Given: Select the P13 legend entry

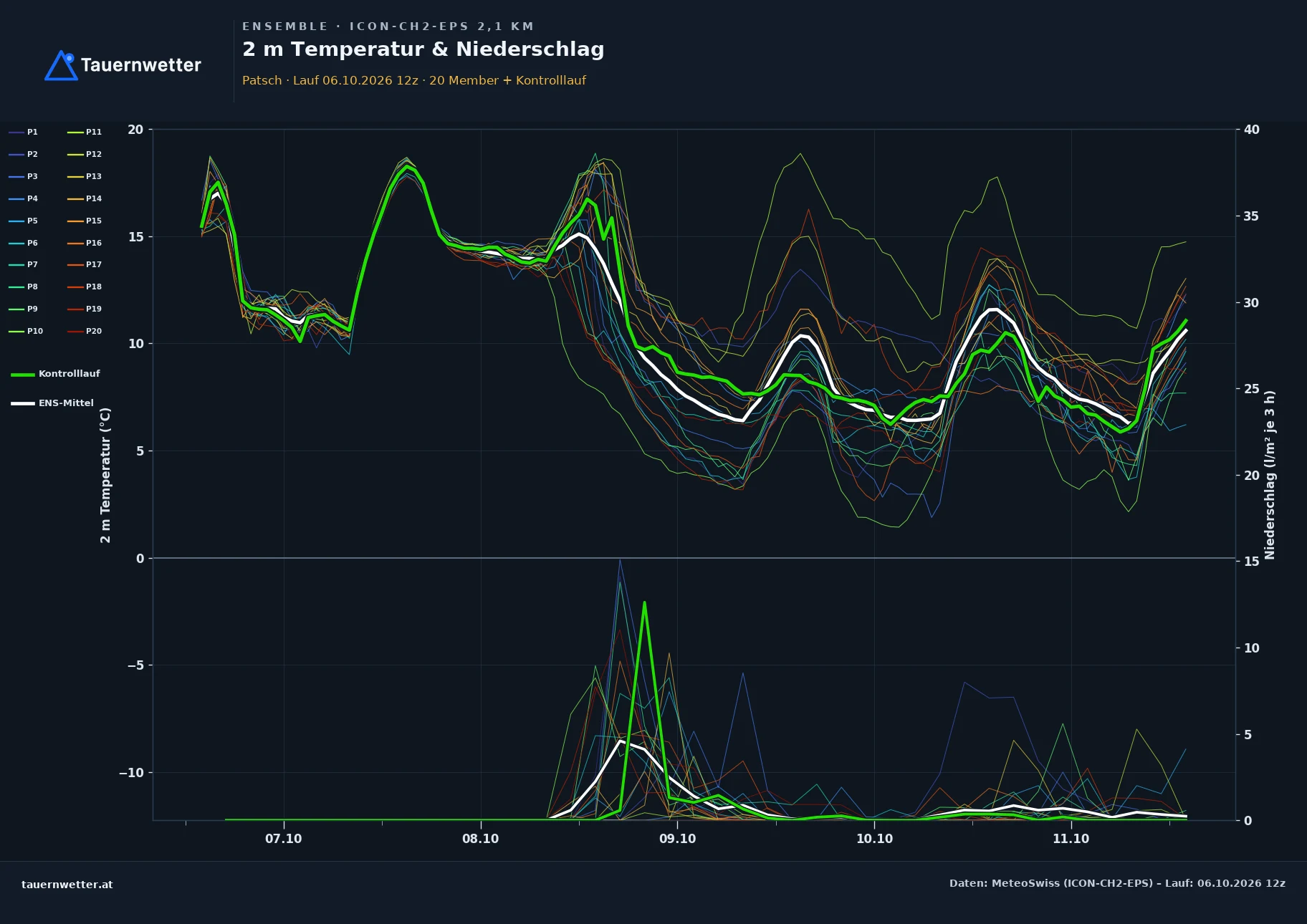Looking at the screenshot, I should pyautogui.click(x=85, y=176).
